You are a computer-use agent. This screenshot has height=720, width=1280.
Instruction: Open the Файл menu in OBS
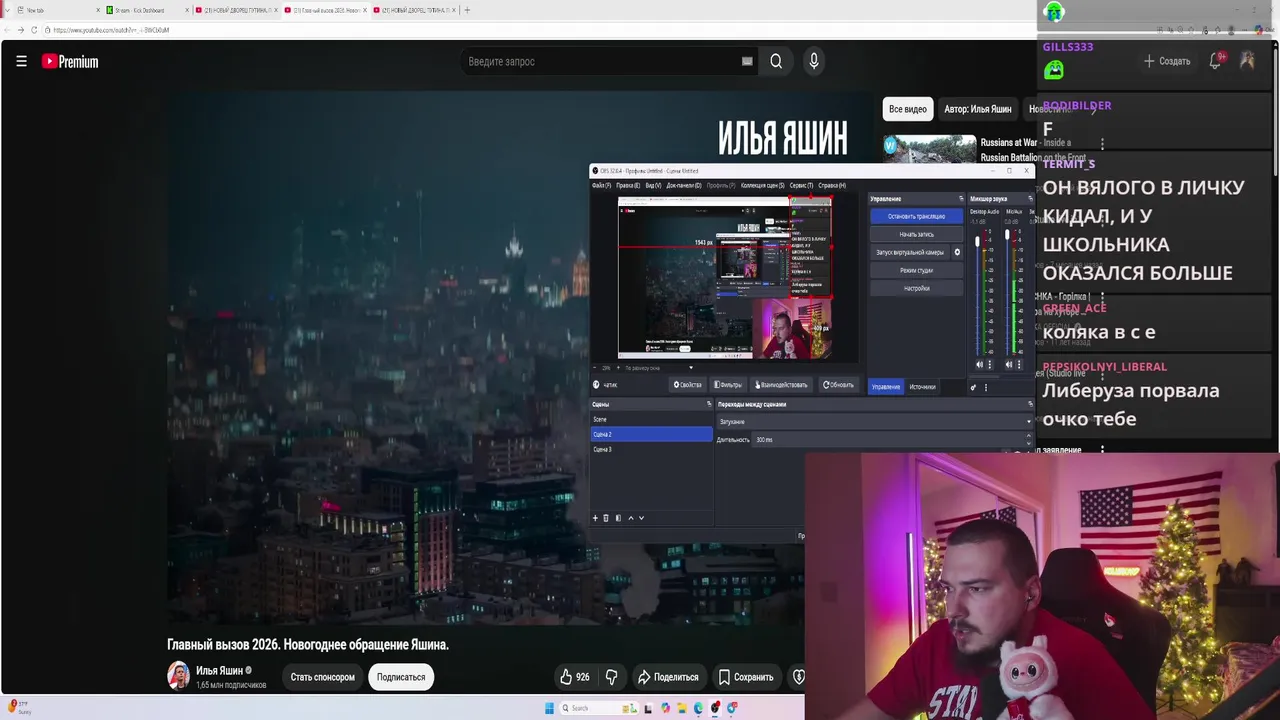[600, 185]
